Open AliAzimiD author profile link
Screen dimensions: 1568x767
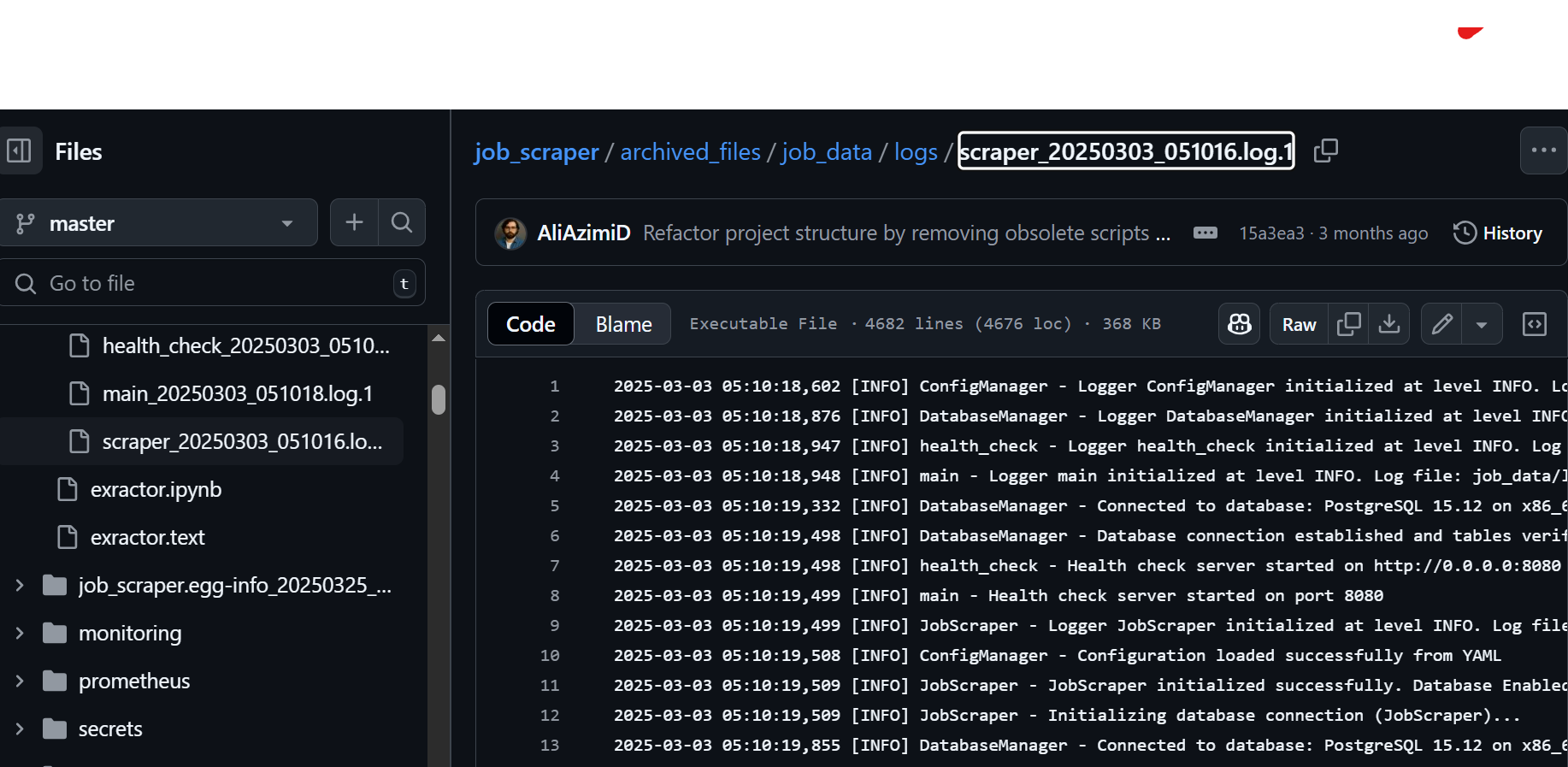584,233
